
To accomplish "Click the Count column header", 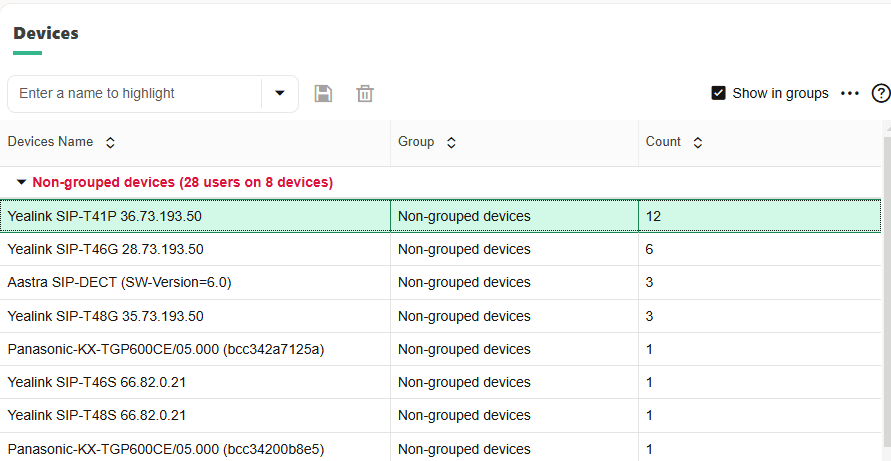I will click(760, 143).
